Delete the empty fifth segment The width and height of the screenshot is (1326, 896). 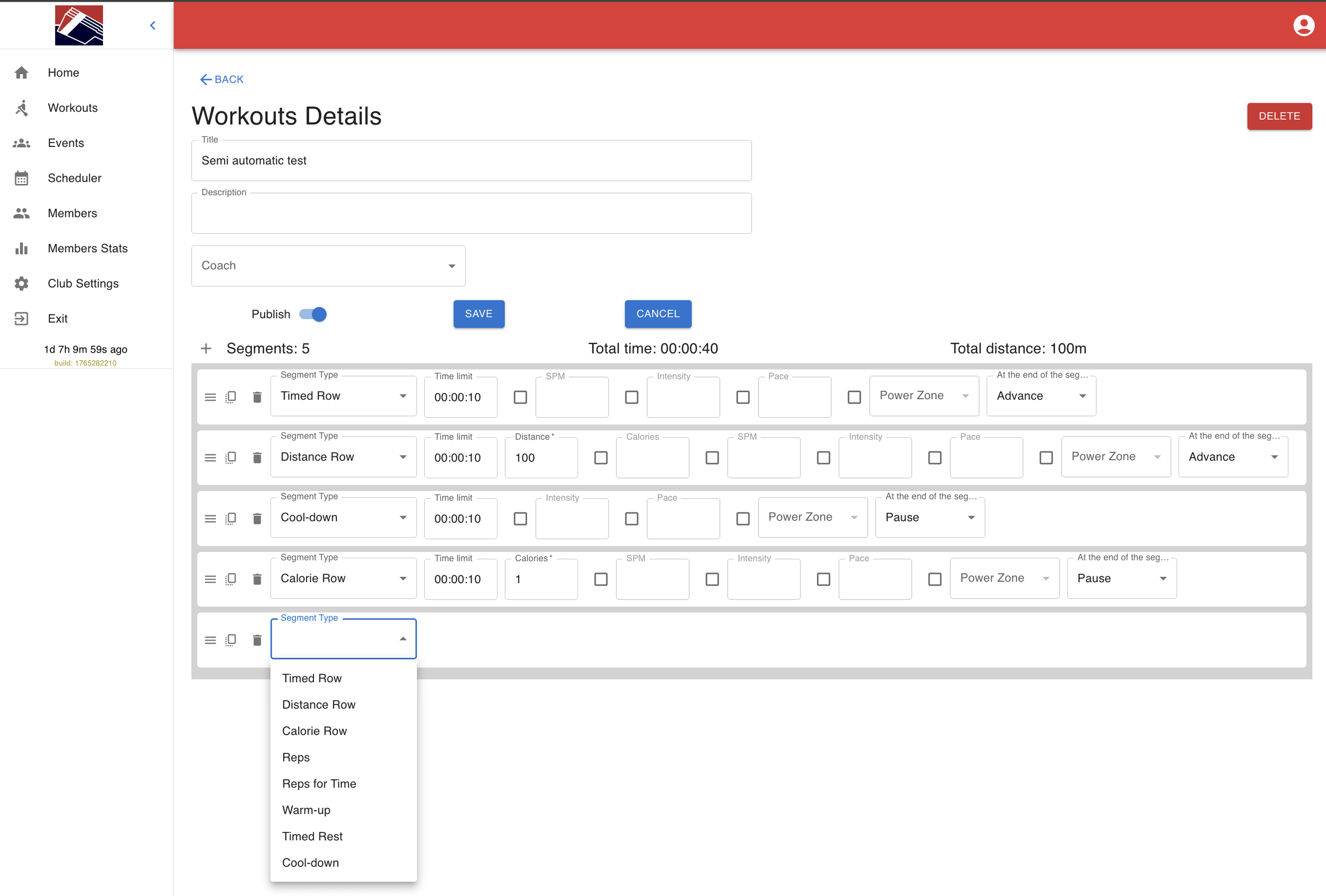tap(257, 640)
